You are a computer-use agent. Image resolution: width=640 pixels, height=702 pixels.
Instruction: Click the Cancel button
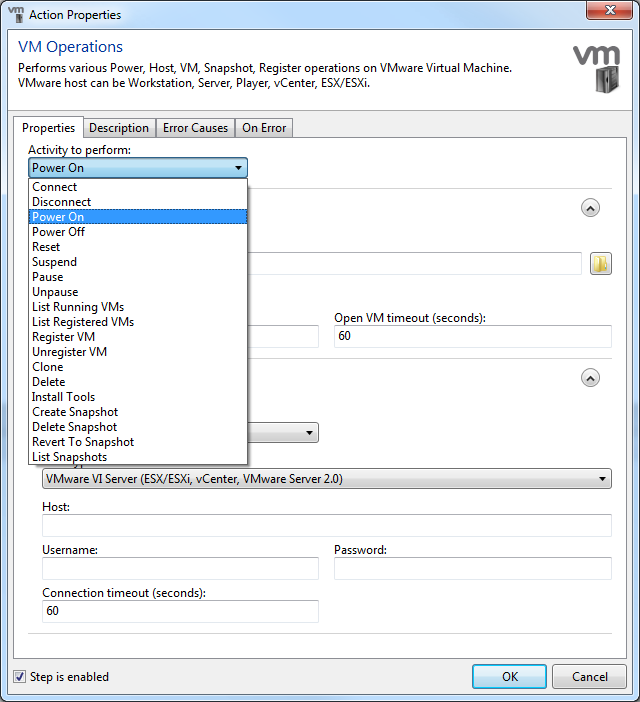[589, 676]
